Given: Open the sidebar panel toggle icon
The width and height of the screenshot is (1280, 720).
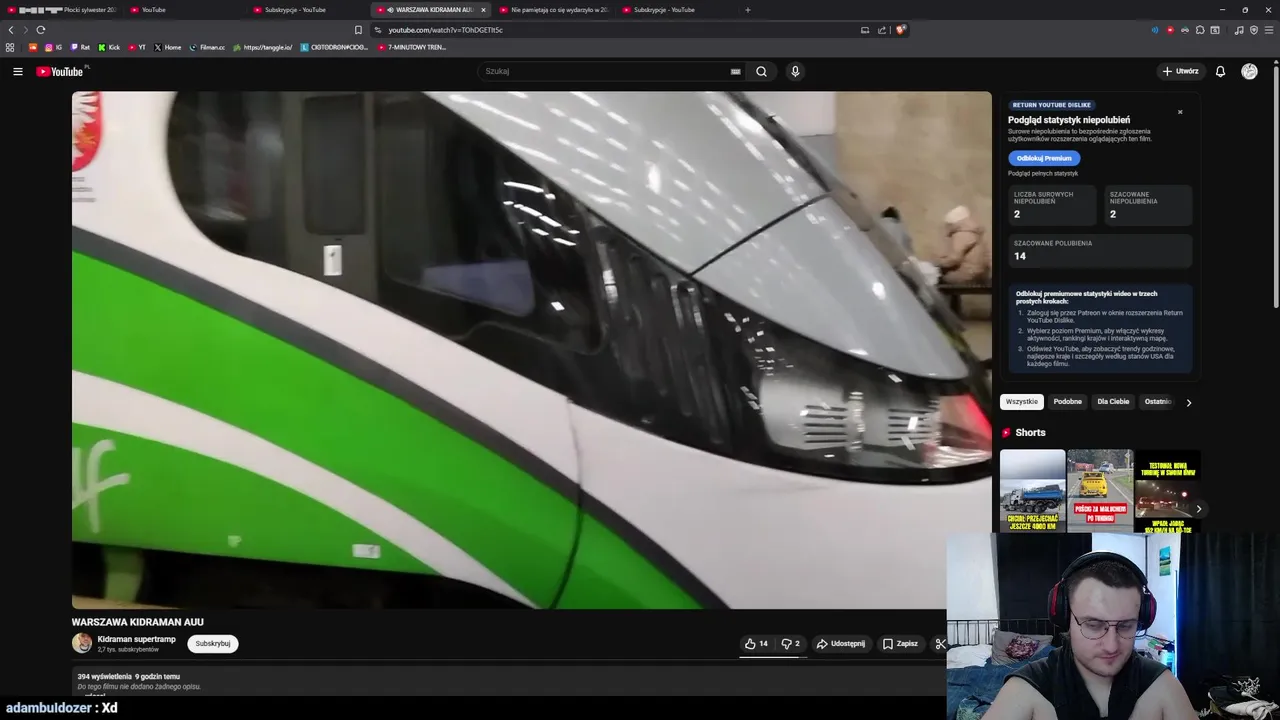Looking at the screenshot, I should pos(1215,30).
